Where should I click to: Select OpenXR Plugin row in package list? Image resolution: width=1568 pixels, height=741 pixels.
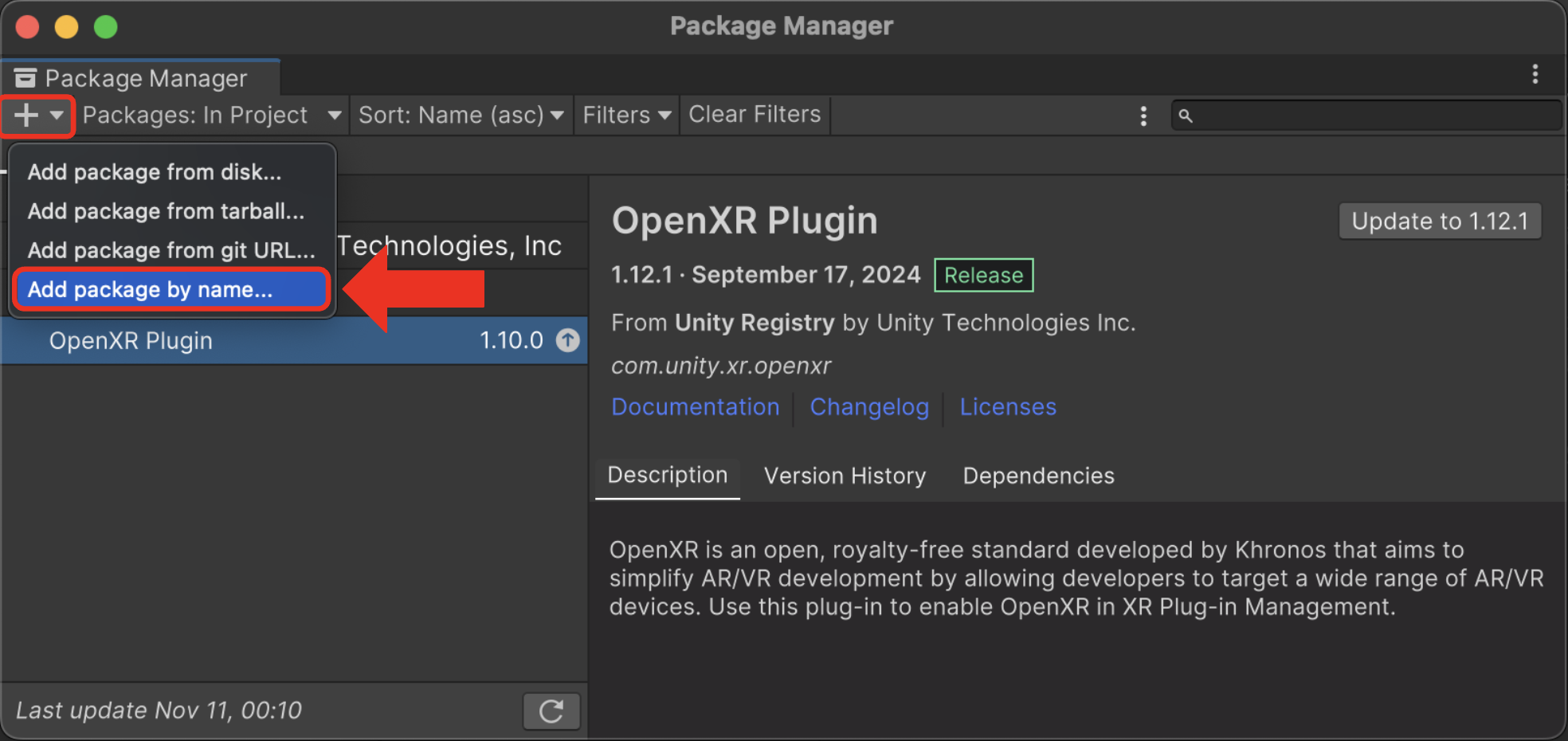[294, 341]
